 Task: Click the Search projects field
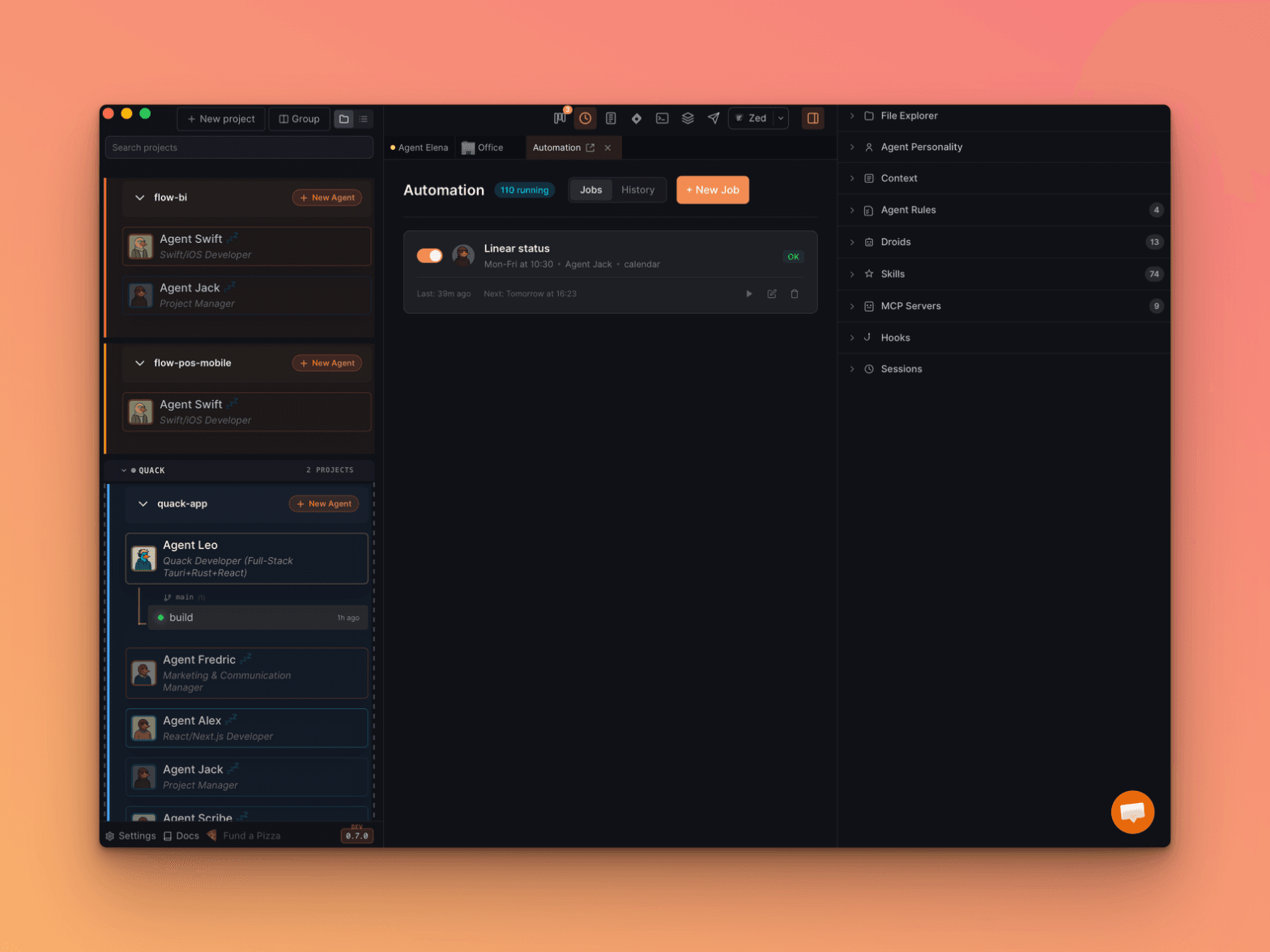click(x=239, y=147)
